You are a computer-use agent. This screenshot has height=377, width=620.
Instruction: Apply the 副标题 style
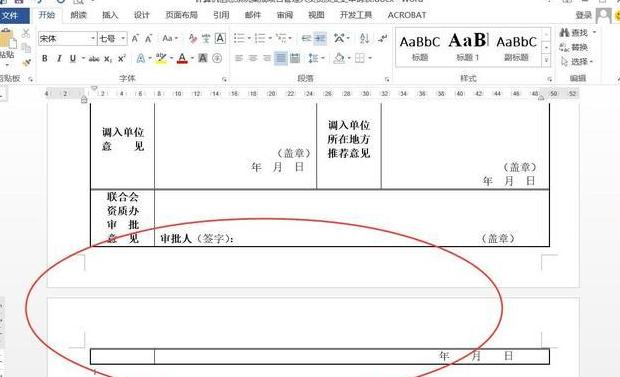pyautogui.click(x=516, y=48)
